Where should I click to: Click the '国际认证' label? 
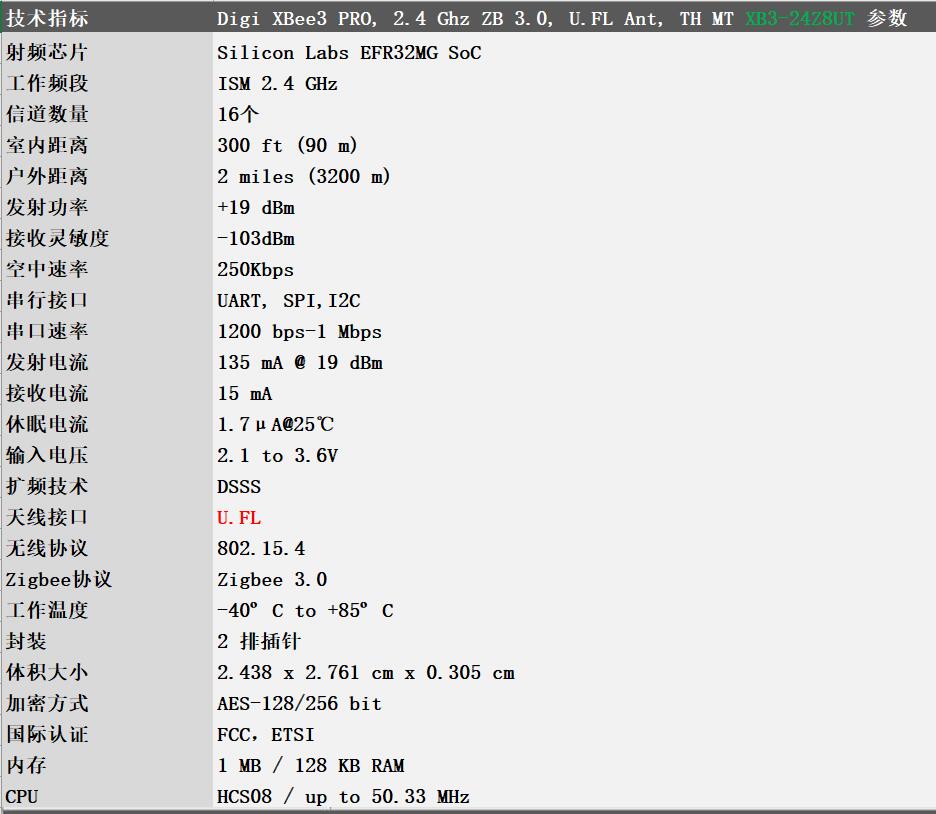[47, 735]
